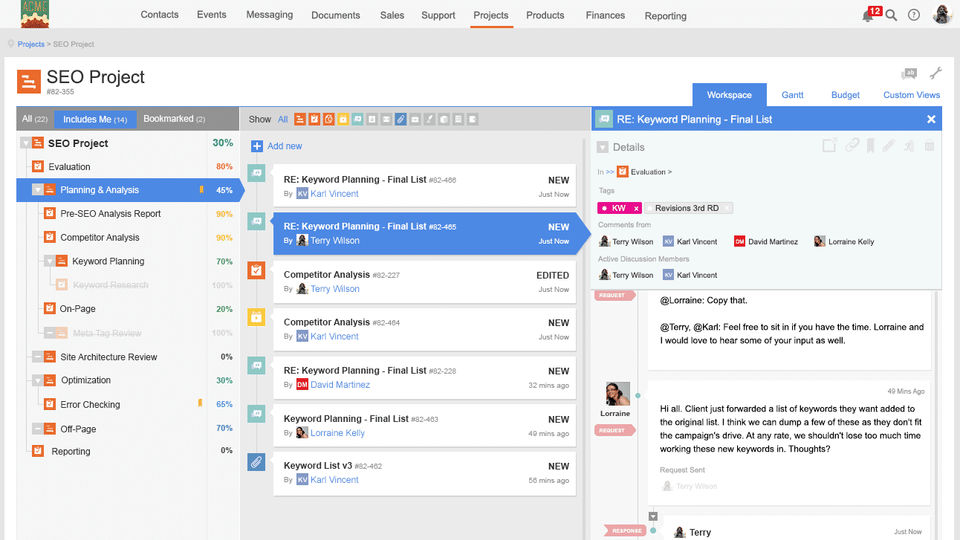Click yellow calendar icon beside Competitor Analysis #82-464
The width and height of the screenshot is (960, 540).
tap(257, 317)
